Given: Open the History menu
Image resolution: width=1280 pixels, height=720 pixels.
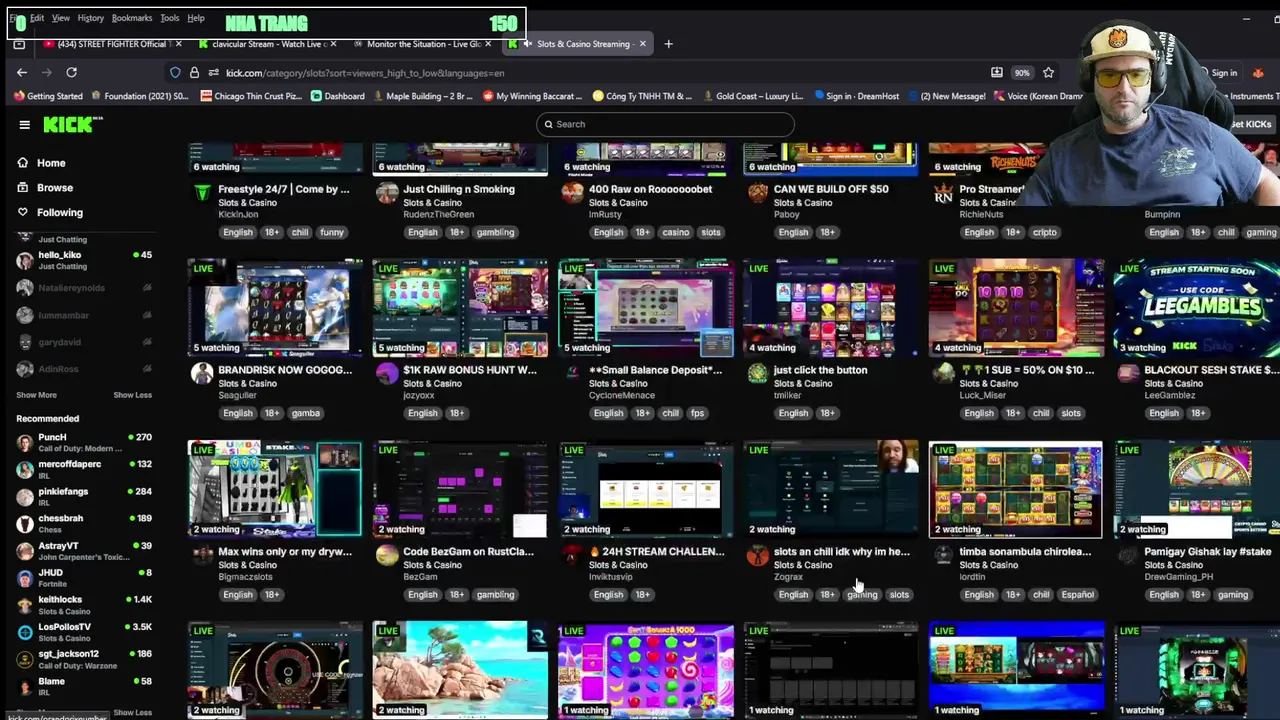Looking at the screenshot, I should pos(91,18).
